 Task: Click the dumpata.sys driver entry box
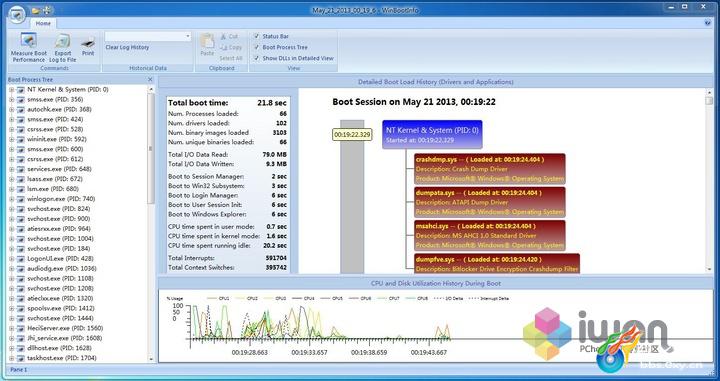pyautogui.click(x=489, y=202)
